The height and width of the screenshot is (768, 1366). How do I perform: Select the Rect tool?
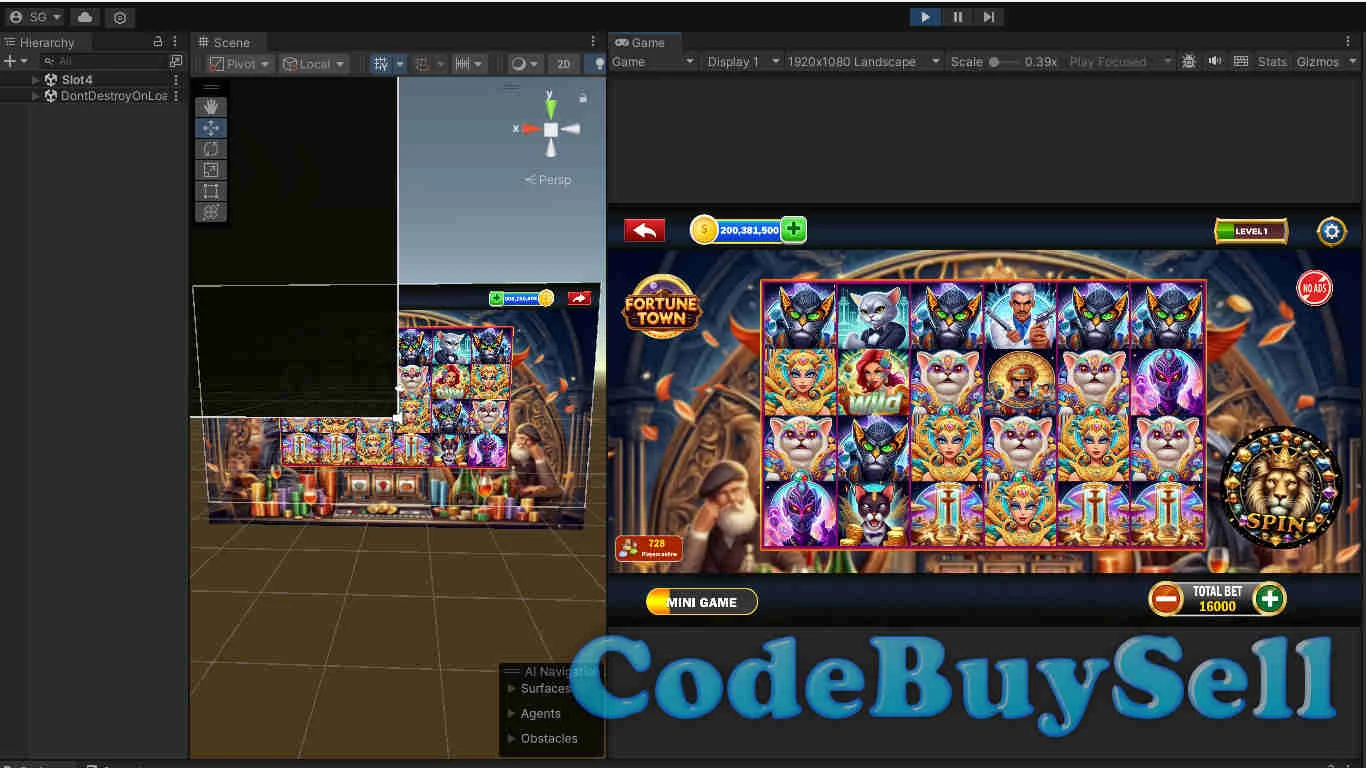click(211, 191)
